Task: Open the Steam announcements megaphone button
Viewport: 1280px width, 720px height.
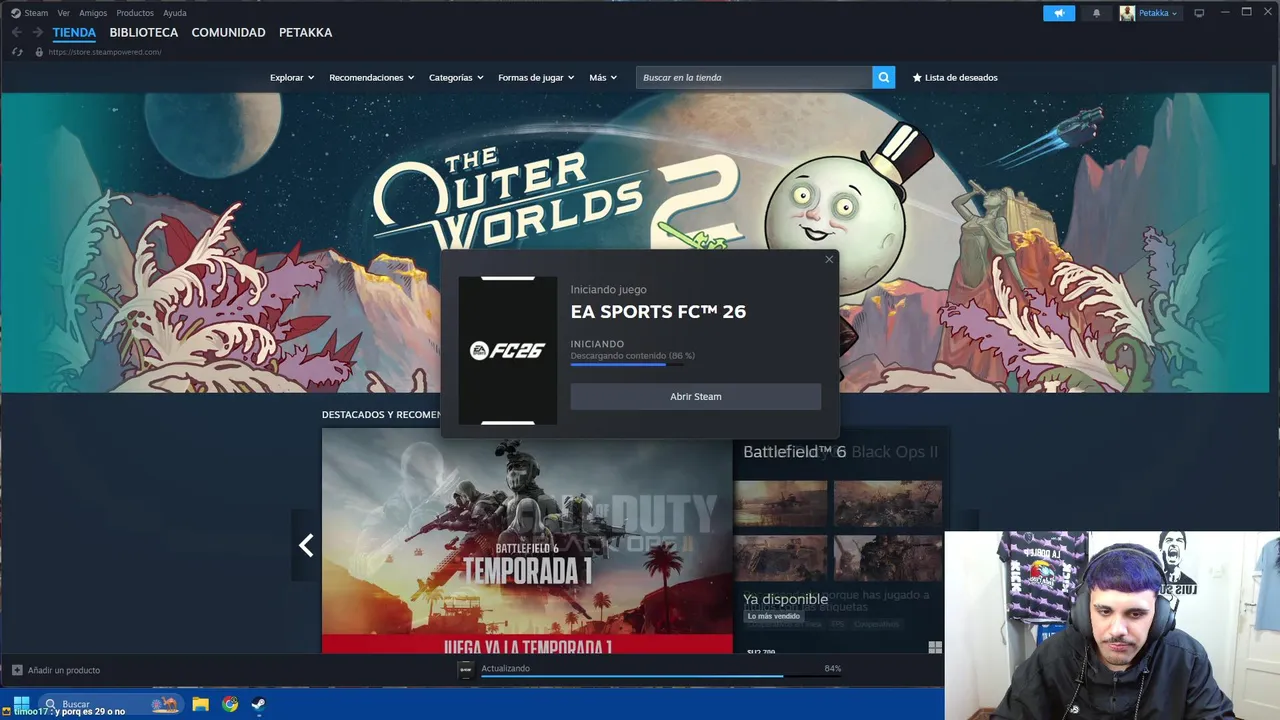Action: [1059, 13]
